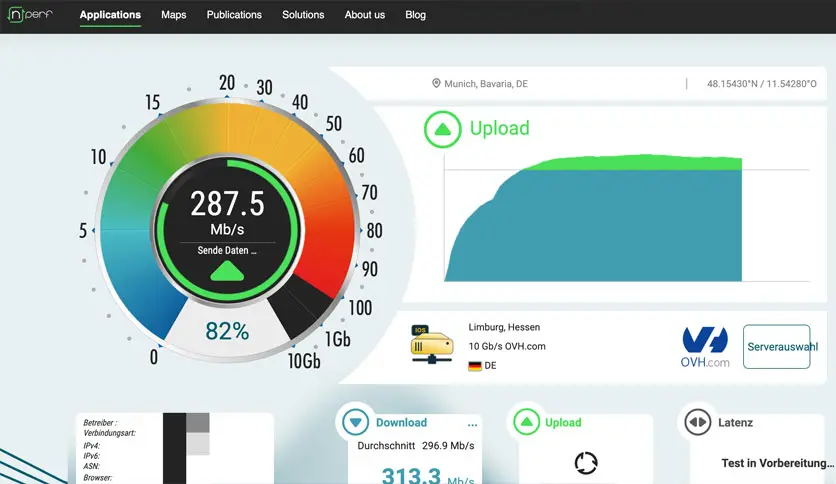This screenshot has width=836, height=484.
Task: Click the GPS coordinates 48.15430°N / 11.54280°O
Action: click(x=761, y=84)
